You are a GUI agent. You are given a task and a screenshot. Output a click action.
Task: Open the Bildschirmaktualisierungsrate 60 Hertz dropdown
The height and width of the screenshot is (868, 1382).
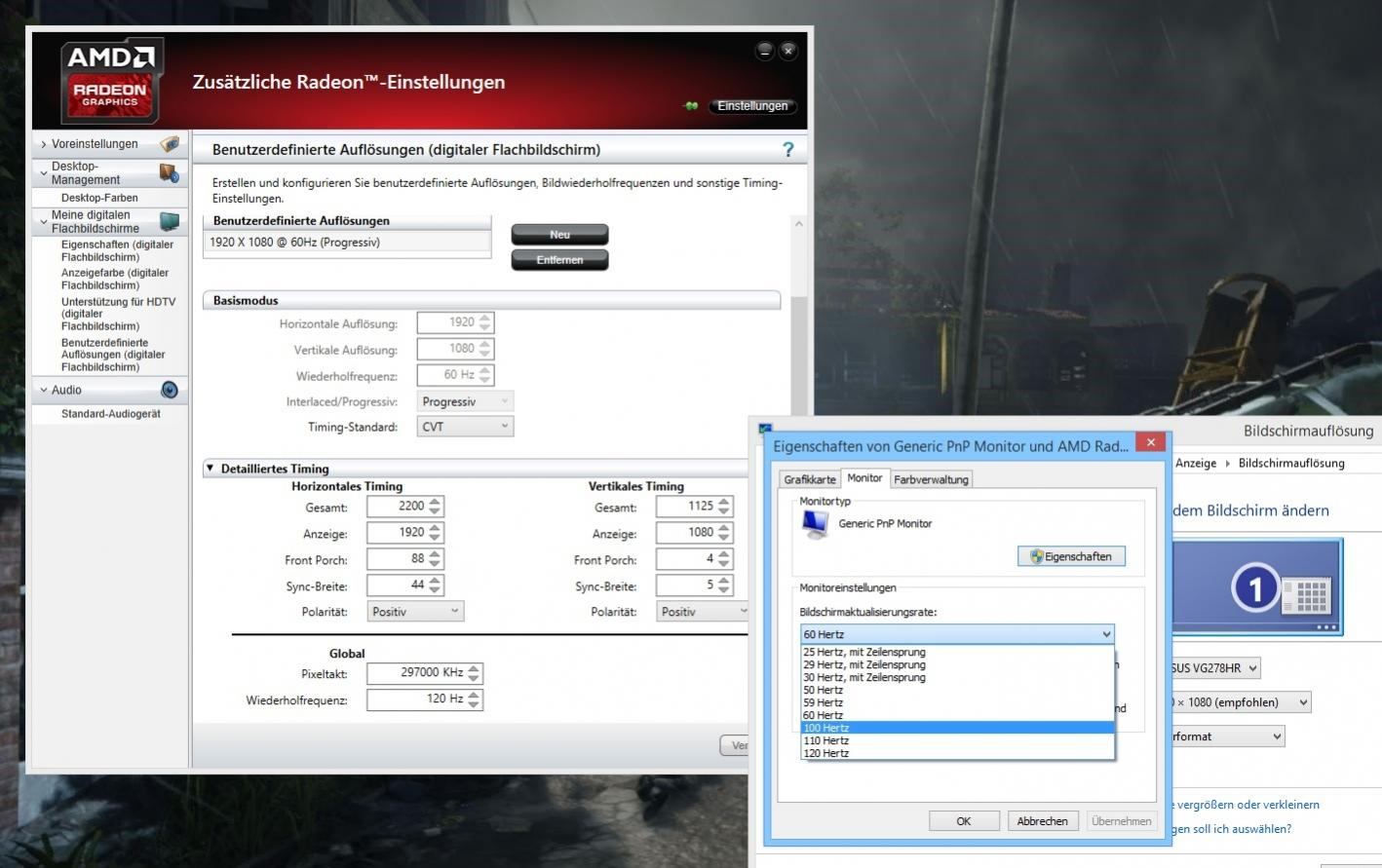point(957,634)
